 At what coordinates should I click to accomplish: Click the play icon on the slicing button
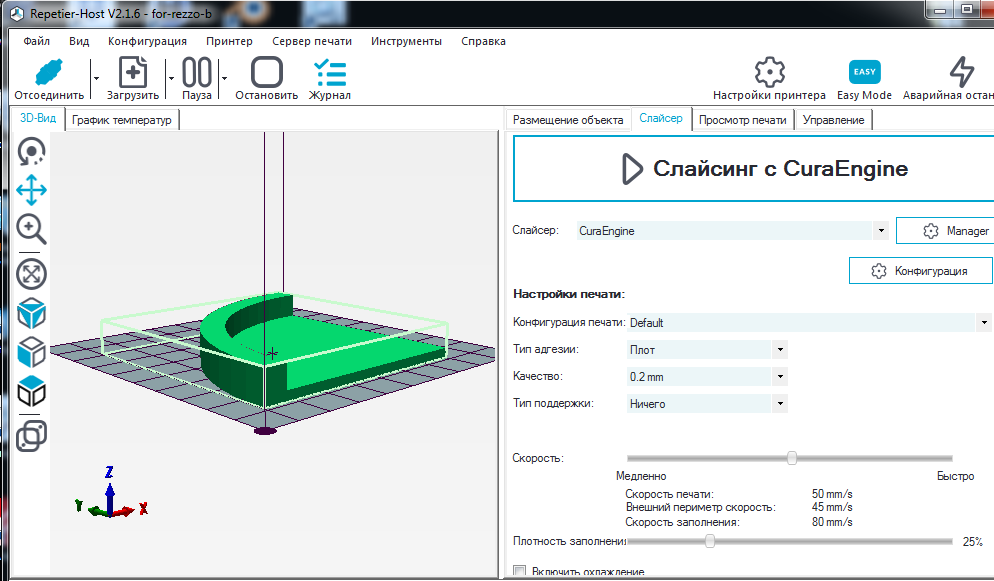(632, 169)
